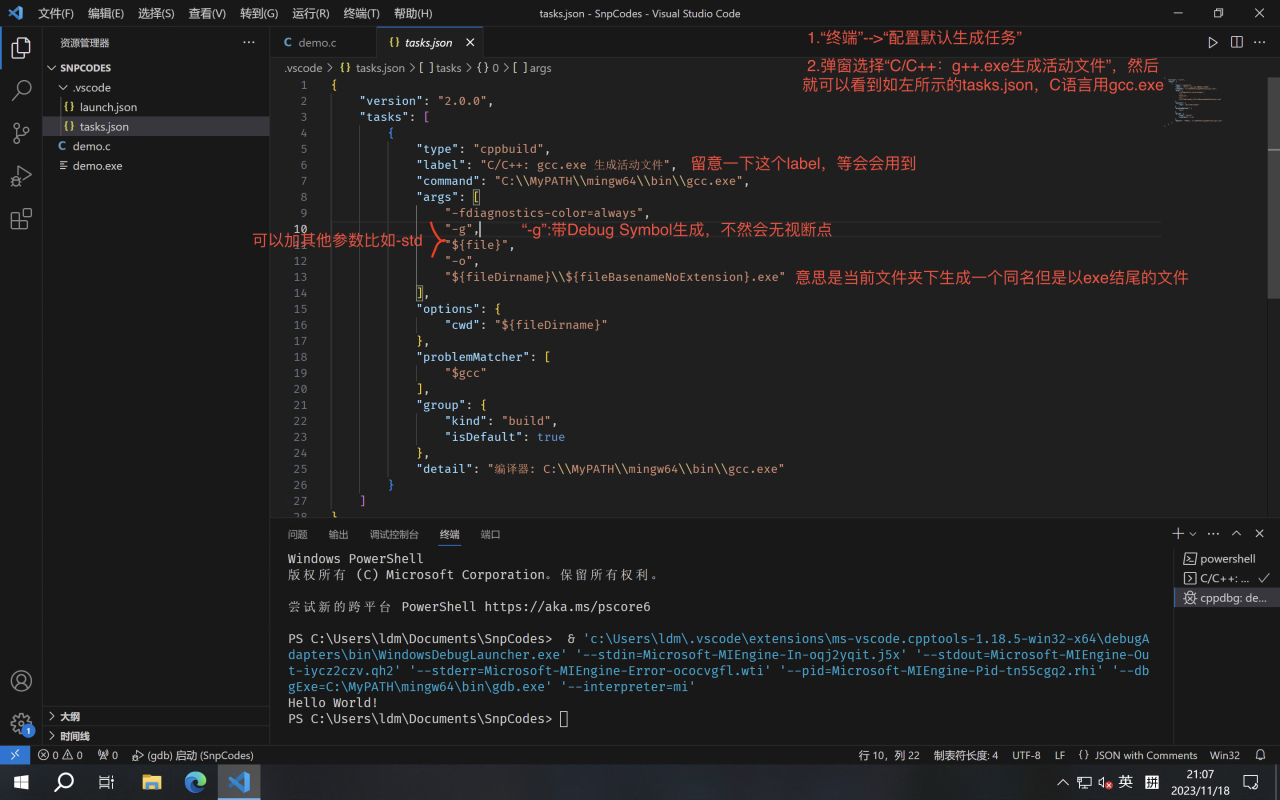Viewport: 1280px width, 800px height.
Task: Expand the Outline (大纲) section
Action: click(x=156, y=716)
